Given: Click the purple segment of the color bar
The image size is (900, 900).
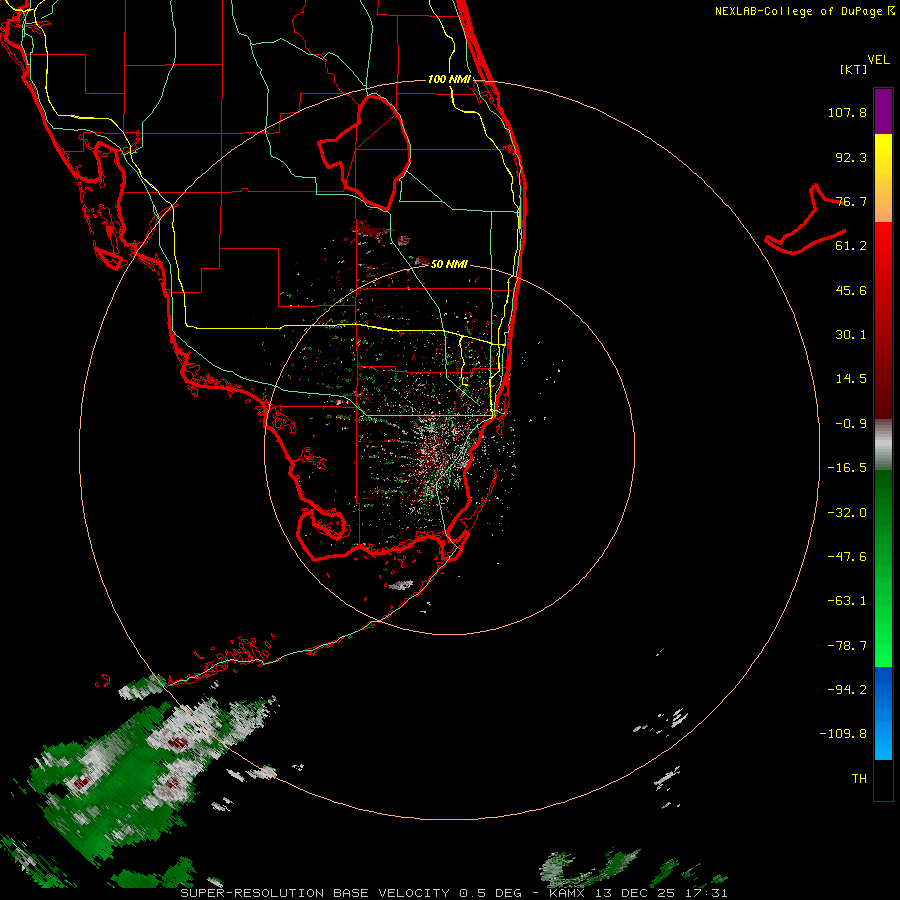Looking at the screenshot, I should tap(883, 111).
